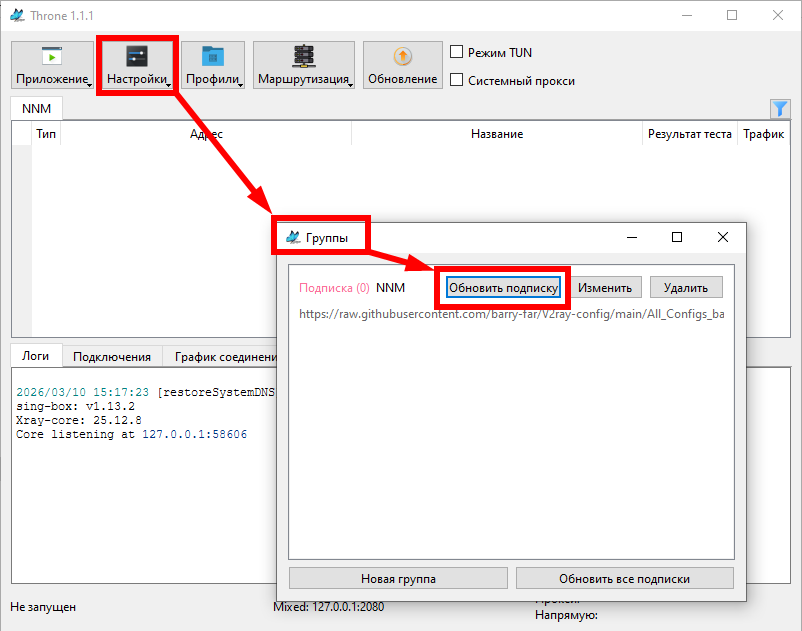Click Обновить все подписки button
The image size is (802, 631).
(625, 578)
